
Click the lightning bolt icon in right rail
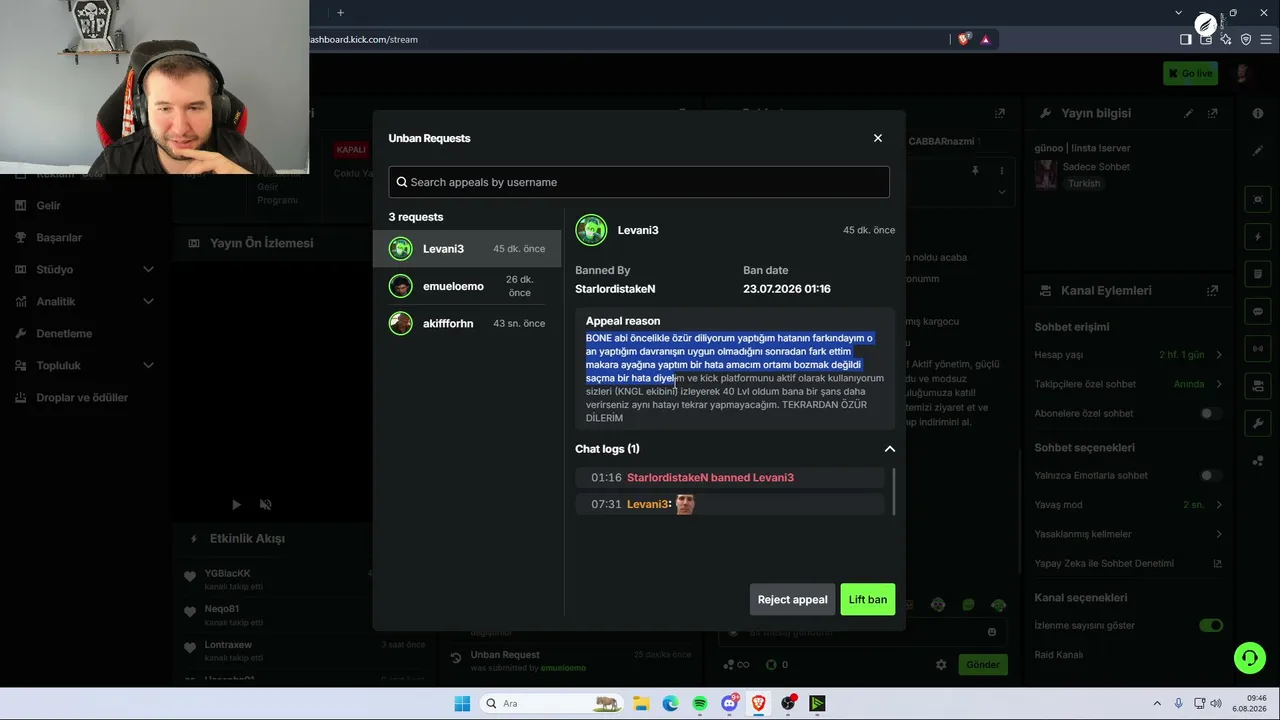tap(1258, 237)
